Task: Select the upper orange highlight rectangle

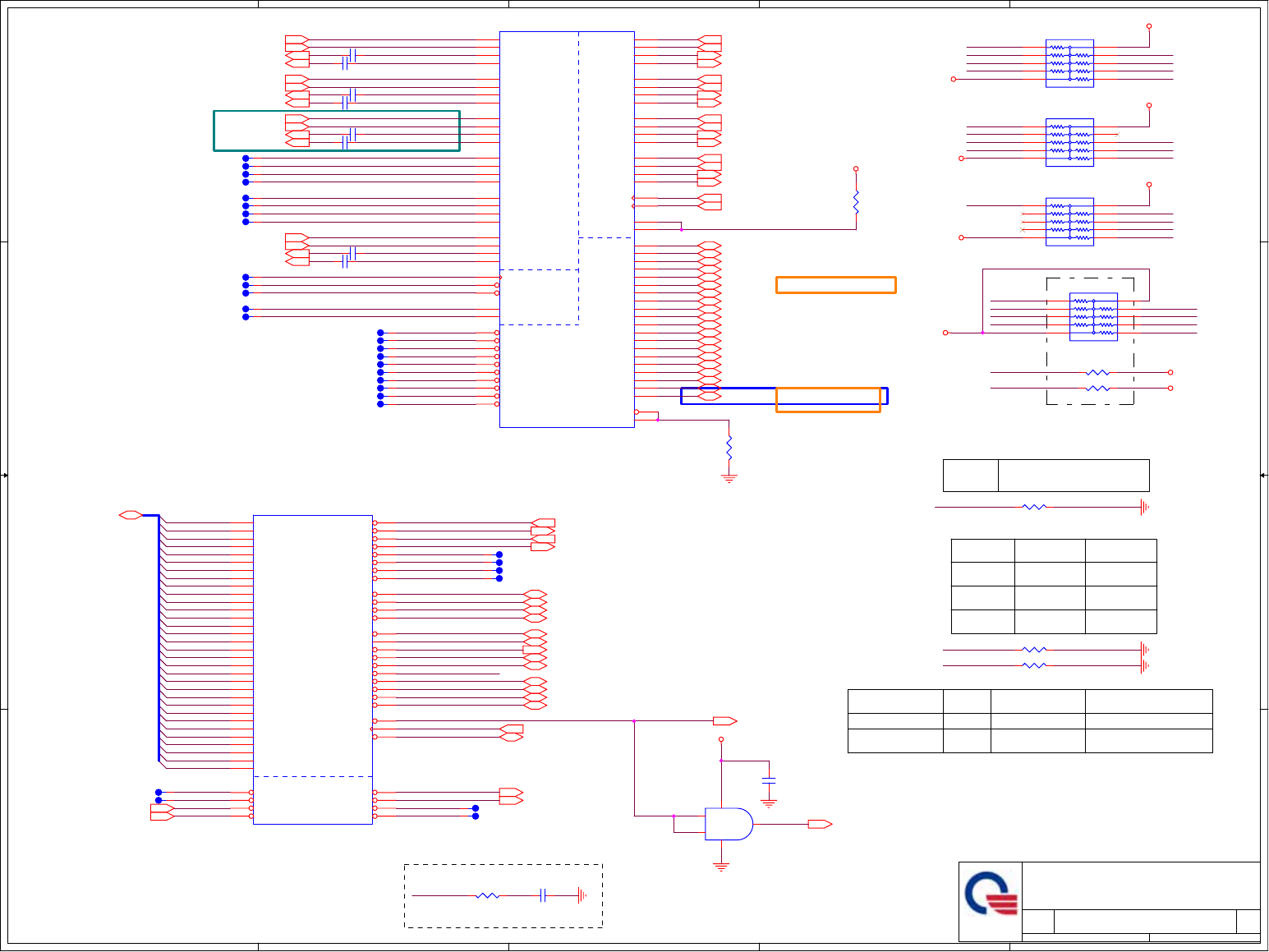Action: click(836, 285)
